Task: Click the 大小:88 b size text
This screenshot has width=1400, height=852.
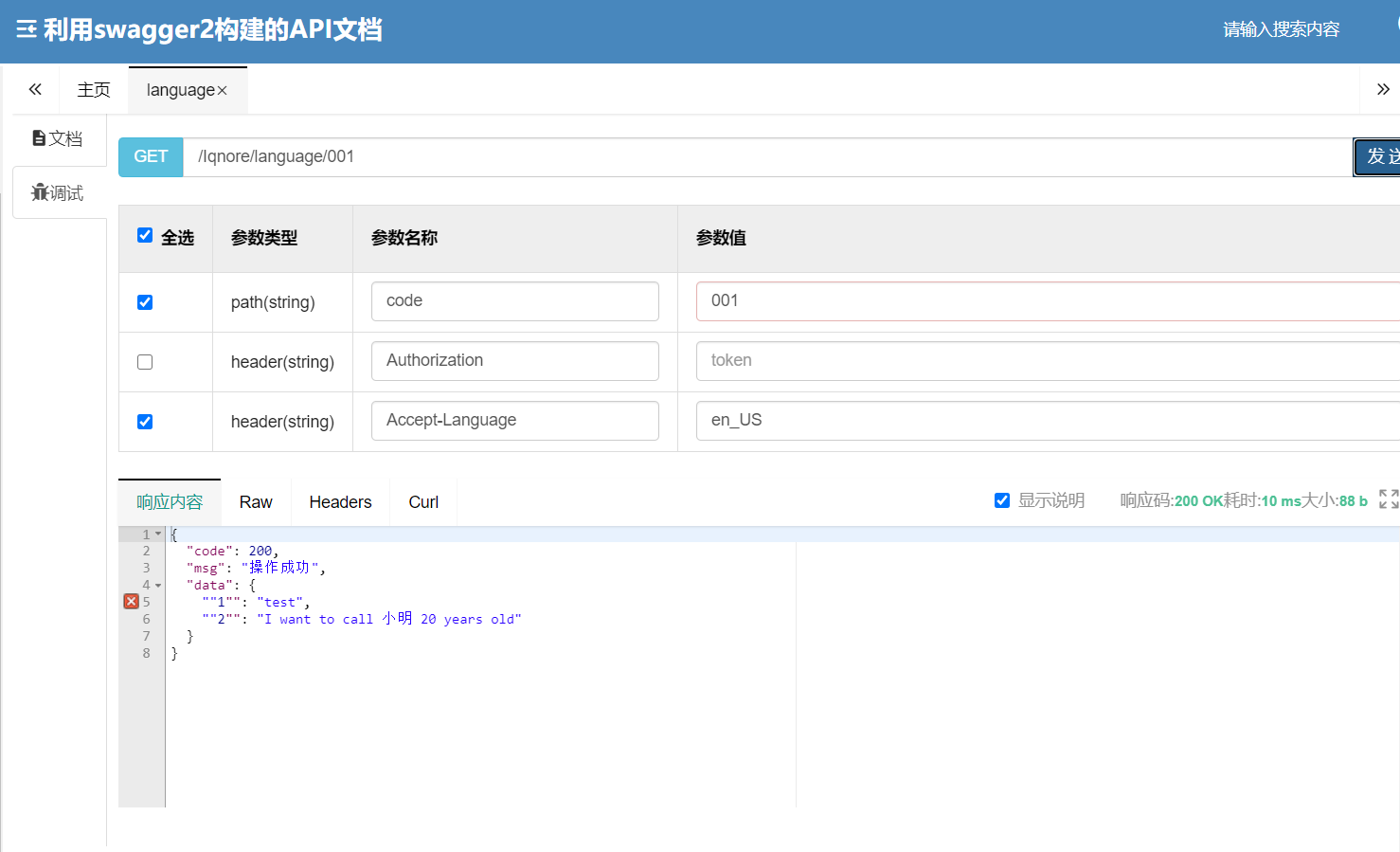Action: pyautogui.click(x=1335, y=500)
